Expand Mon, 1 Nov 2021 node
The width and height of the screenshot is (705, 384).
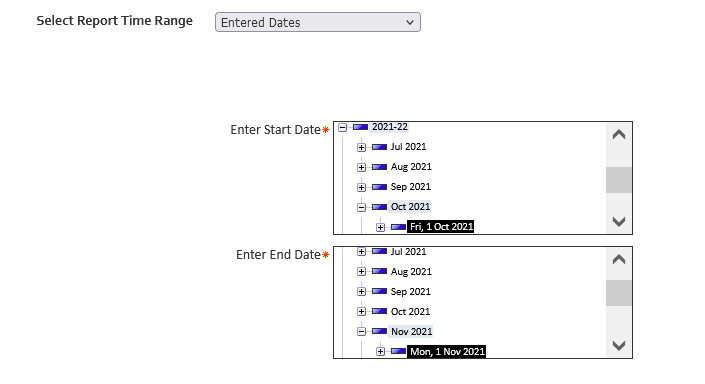(380, 352)
